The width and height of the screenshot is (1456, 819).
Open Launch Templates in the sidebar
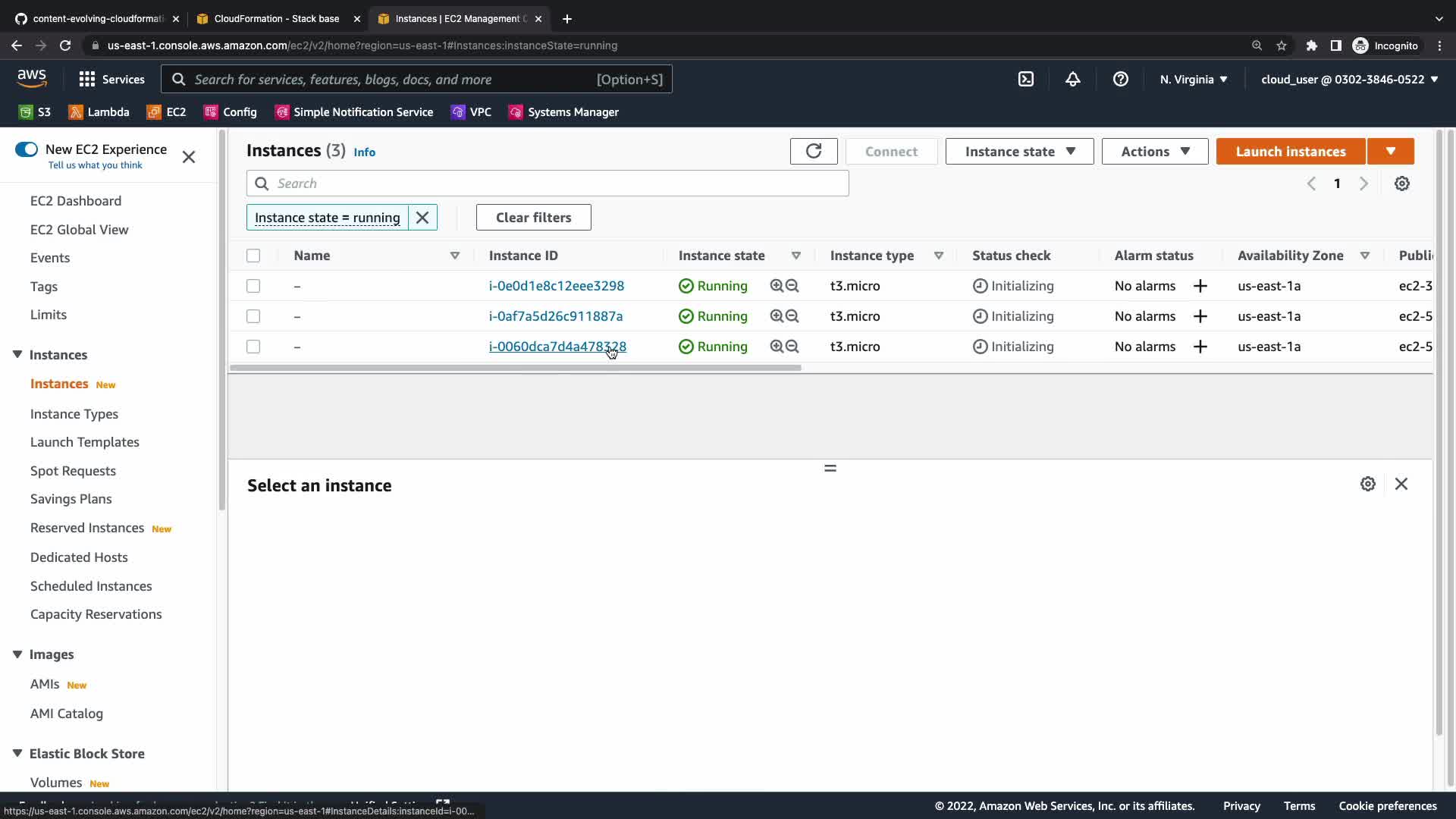84,442
